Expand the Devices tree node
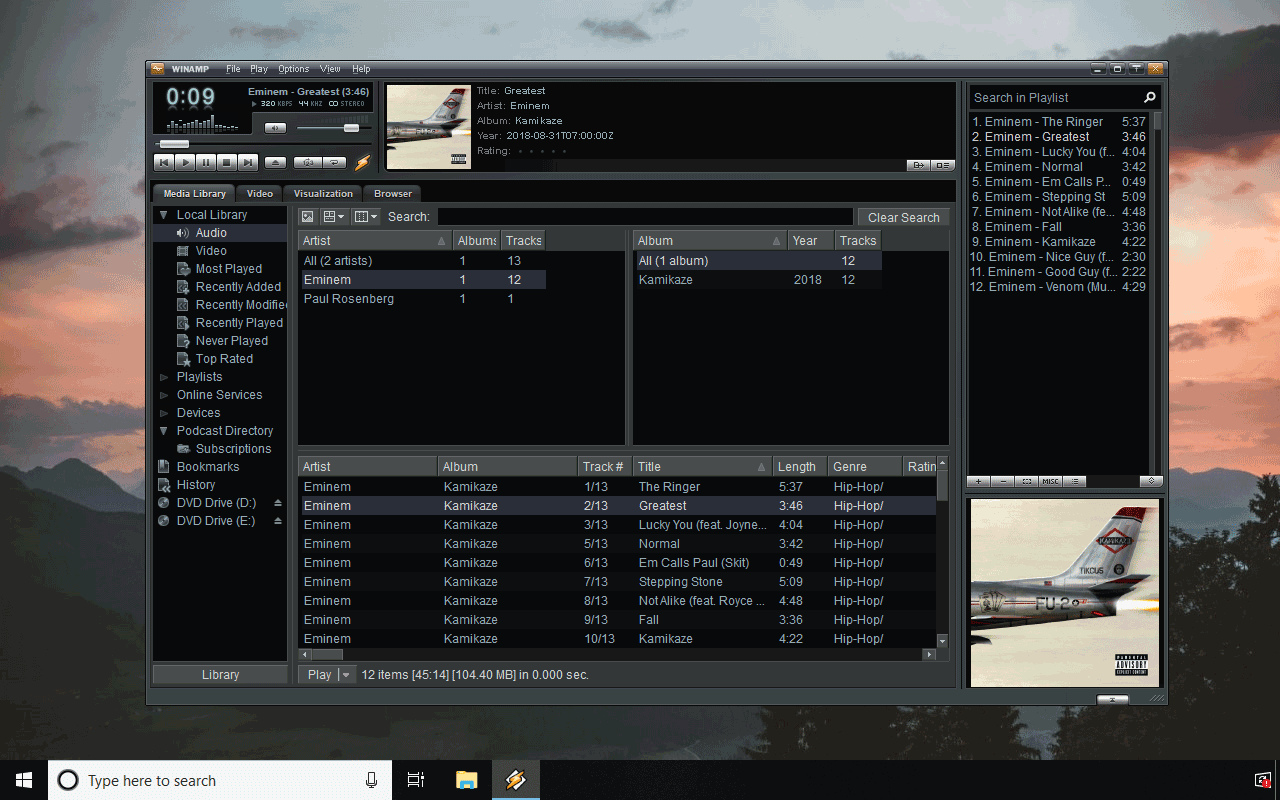 coord(165,413)
